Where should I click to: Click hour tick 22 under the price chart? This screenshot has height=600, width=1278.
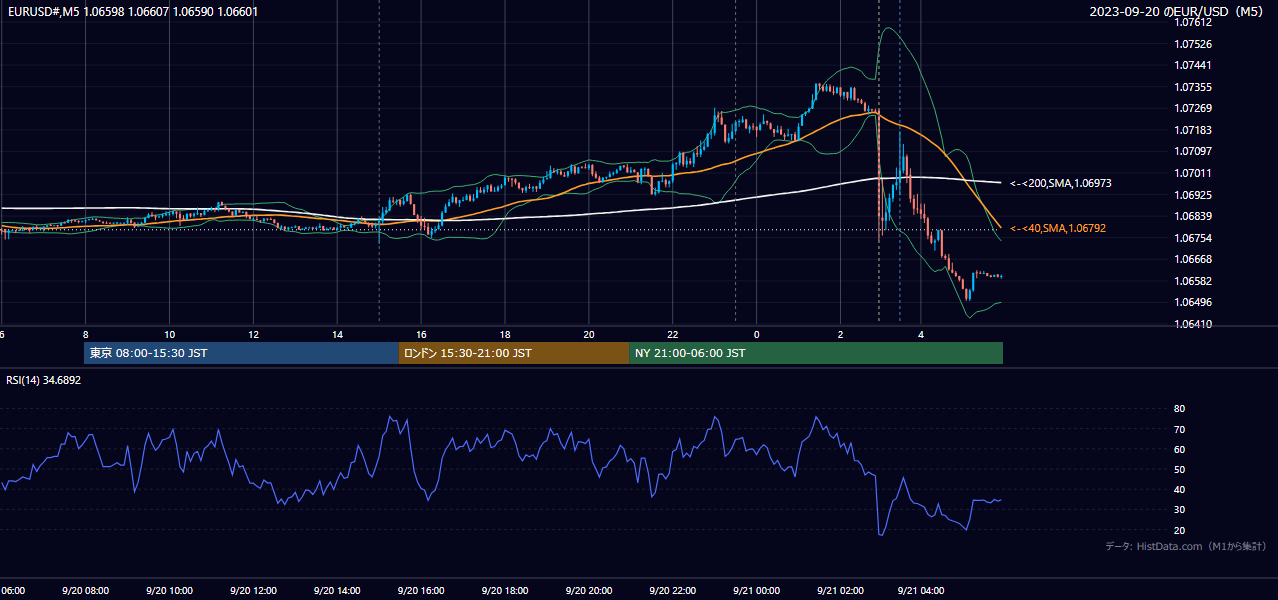[x=673, y=334]
